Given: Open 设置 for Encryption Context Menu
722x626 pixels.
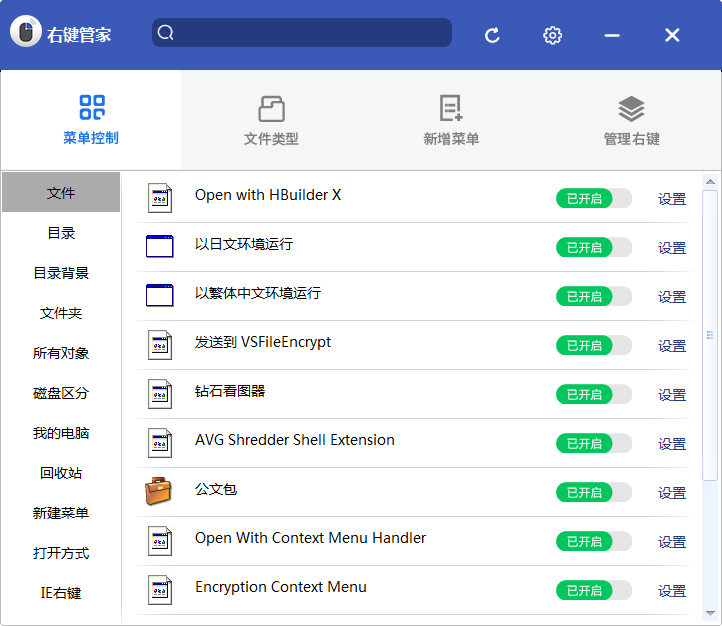Looking at the screenshot, I should [672, 591].
